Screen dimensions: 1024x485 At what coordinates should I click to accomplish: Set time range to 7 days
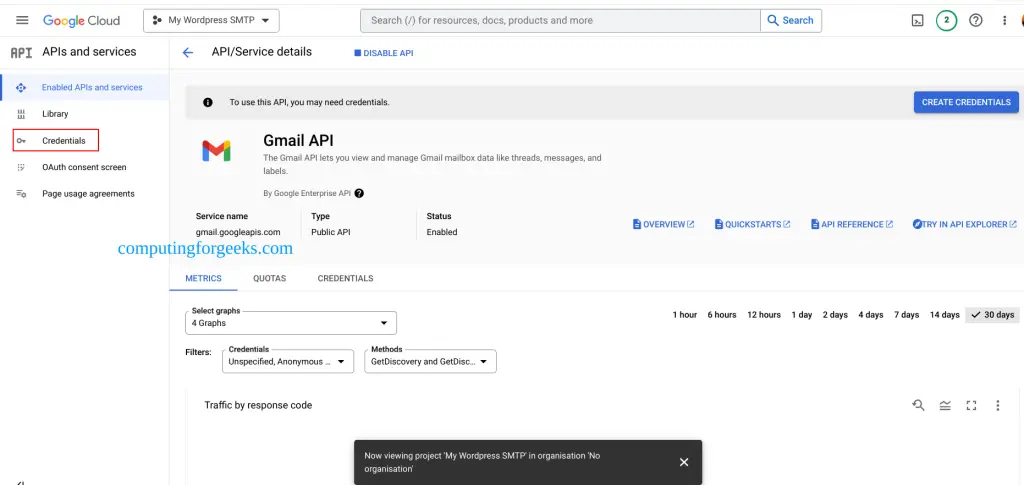[906, 315]
